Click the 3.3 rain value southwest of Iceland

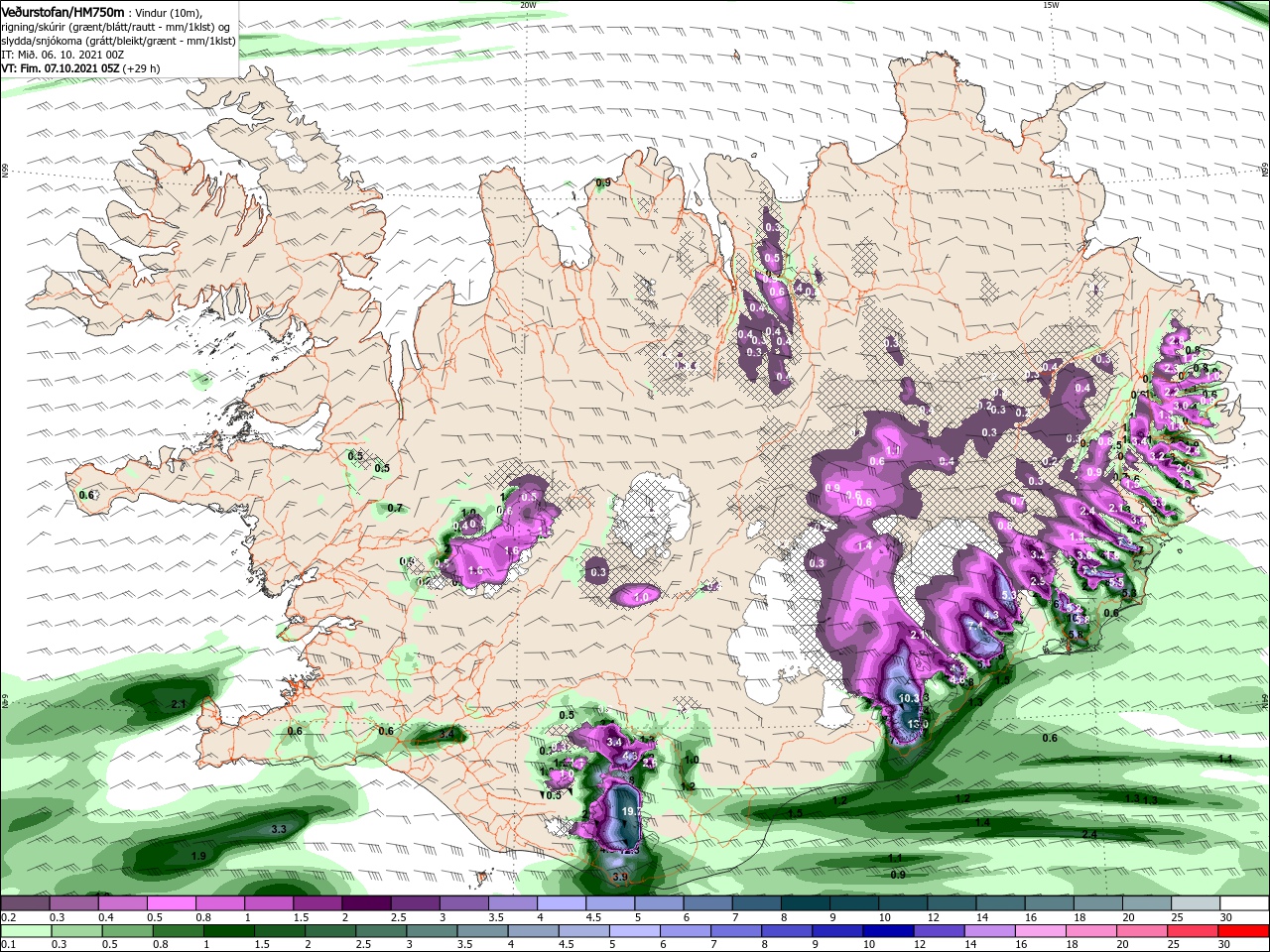click(x=279, y=829)
